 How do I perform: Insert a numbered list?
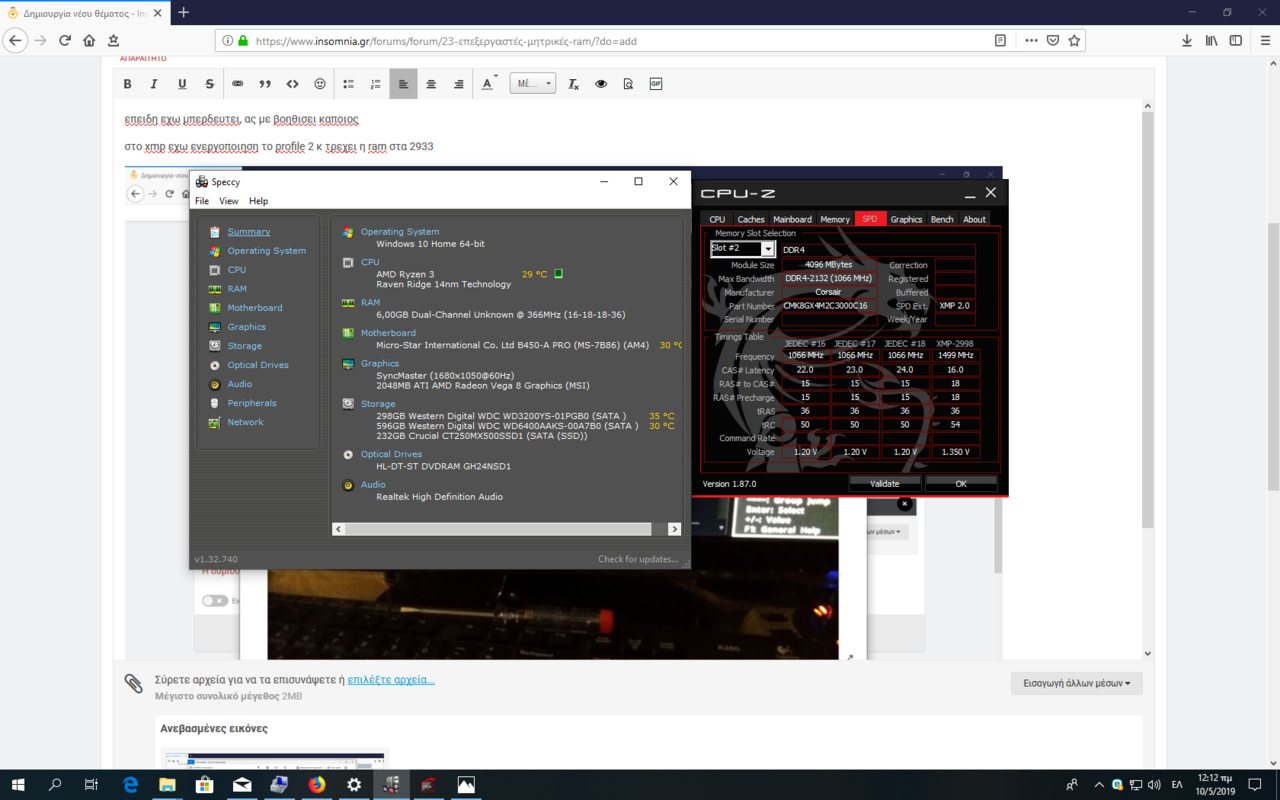click(376, 84)
